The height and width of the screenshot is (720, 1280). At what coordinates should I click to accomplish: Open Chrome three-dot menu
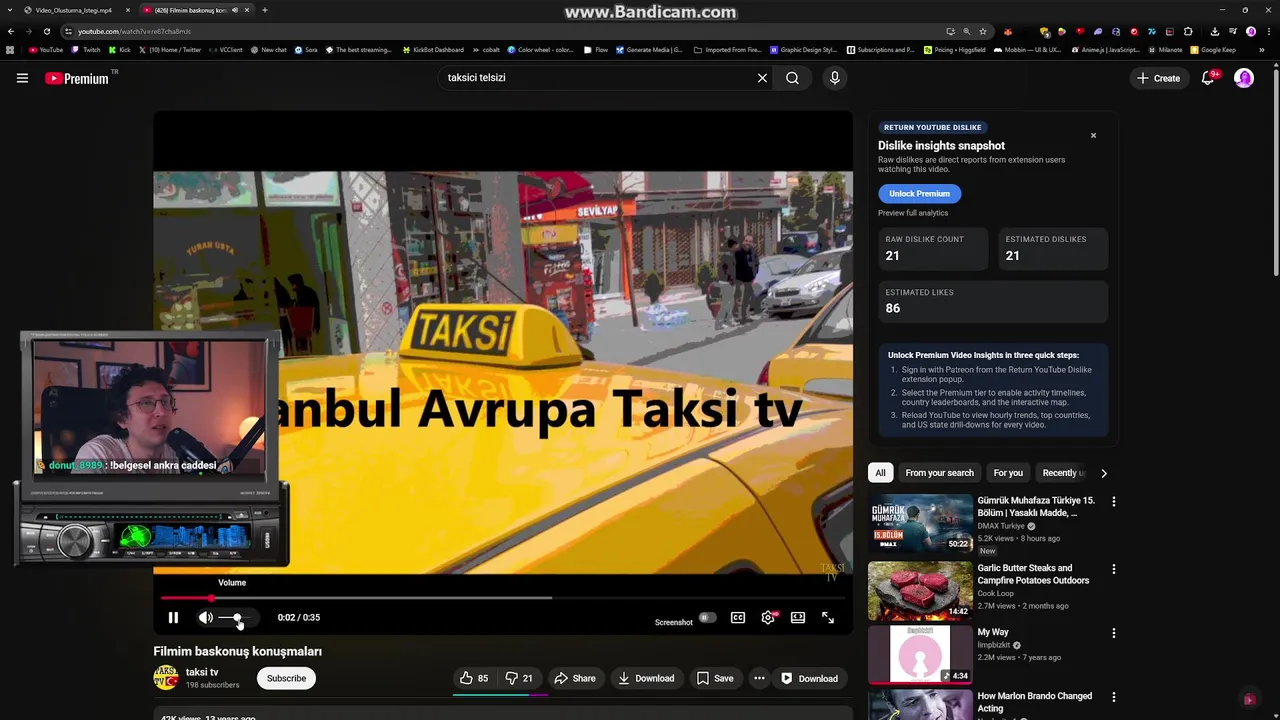tap(1268, 31)
